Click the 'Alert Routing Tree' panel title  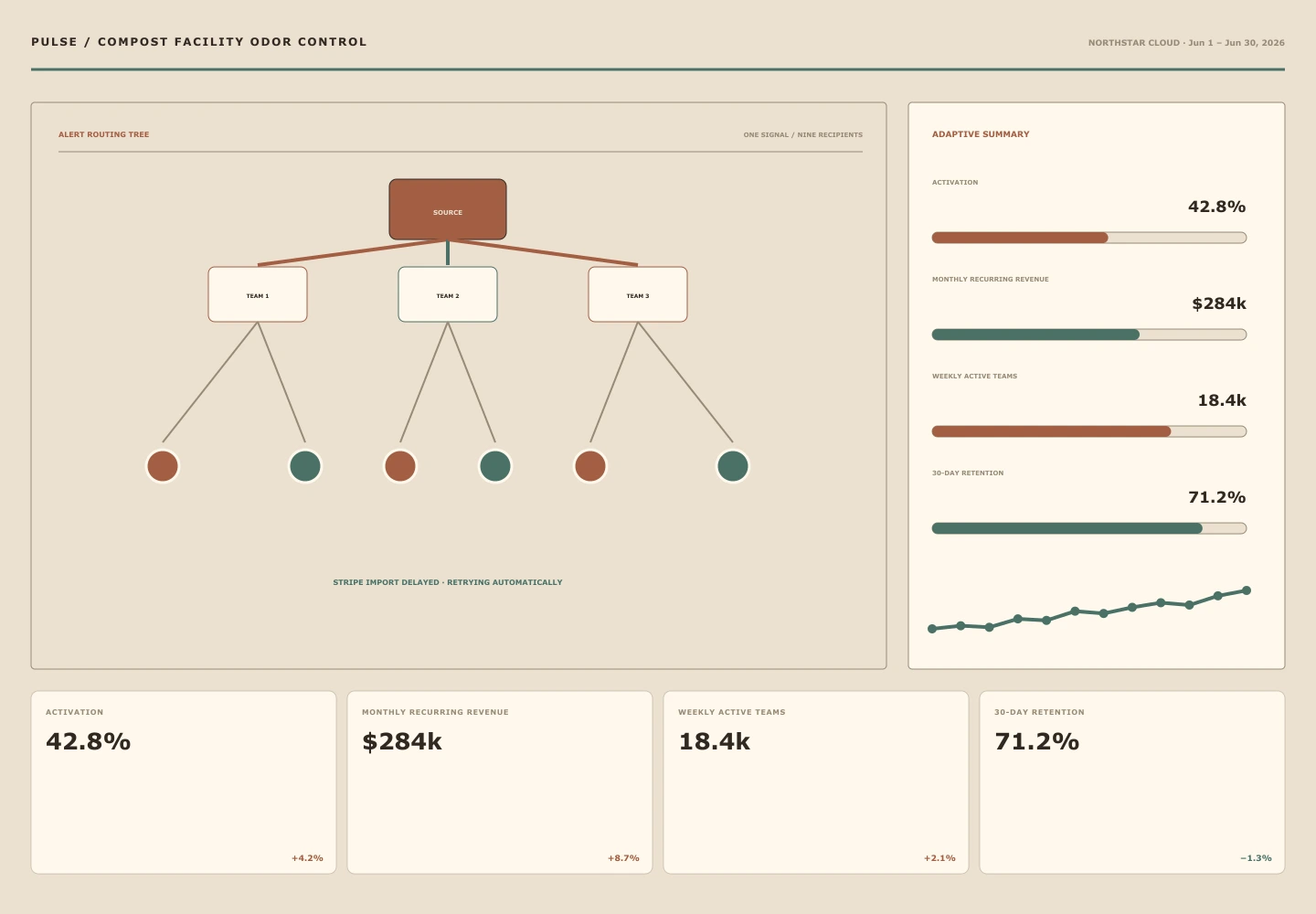[103, 134]
